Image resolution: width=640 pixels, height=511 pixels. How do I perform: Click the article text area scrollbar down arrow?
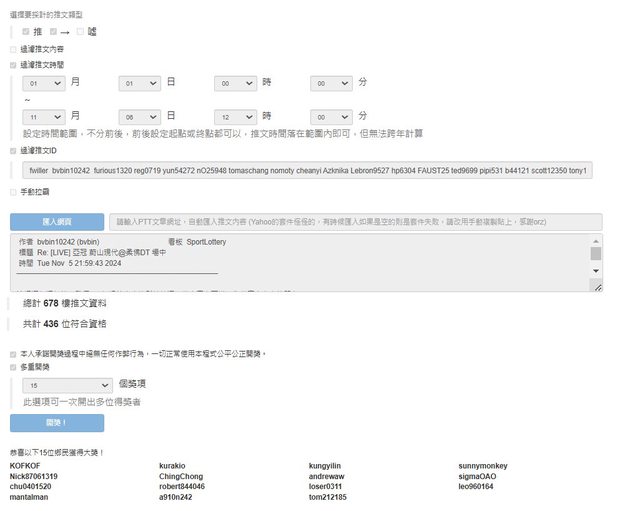coord(596,271)
